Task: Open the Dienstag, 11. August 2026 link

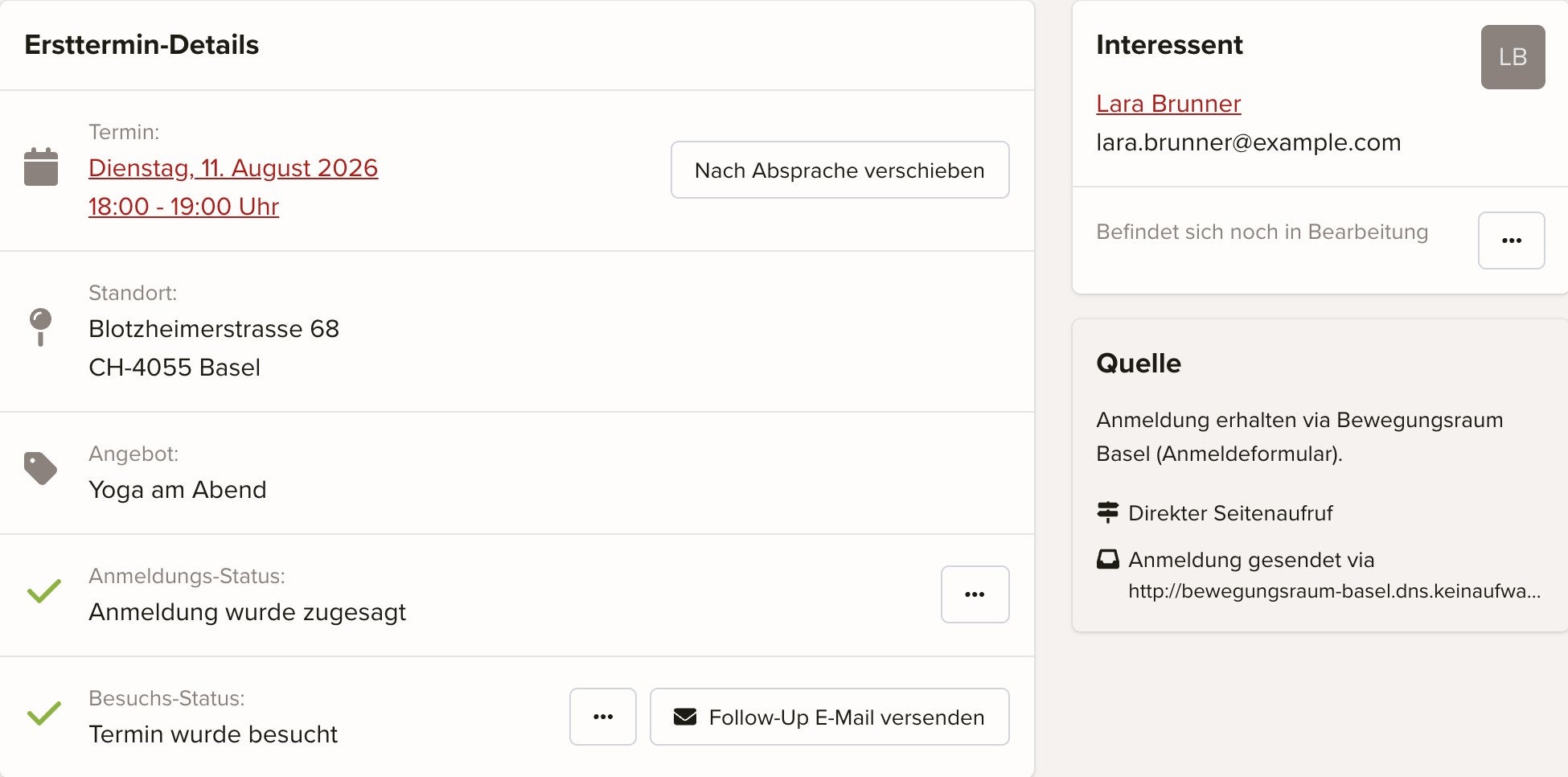Action: pyautogui.click(x=233, y=168)
